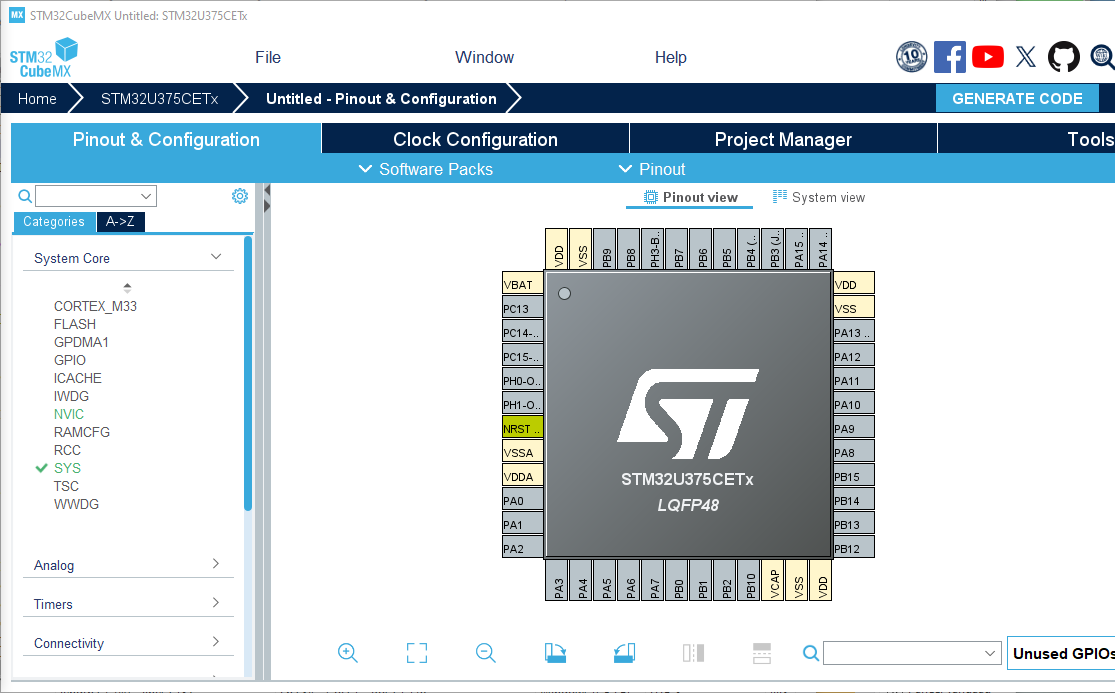Select IWDG peripheral
Screen dimensions: 1115x693
pyautogui.click(x=71, y=396)
